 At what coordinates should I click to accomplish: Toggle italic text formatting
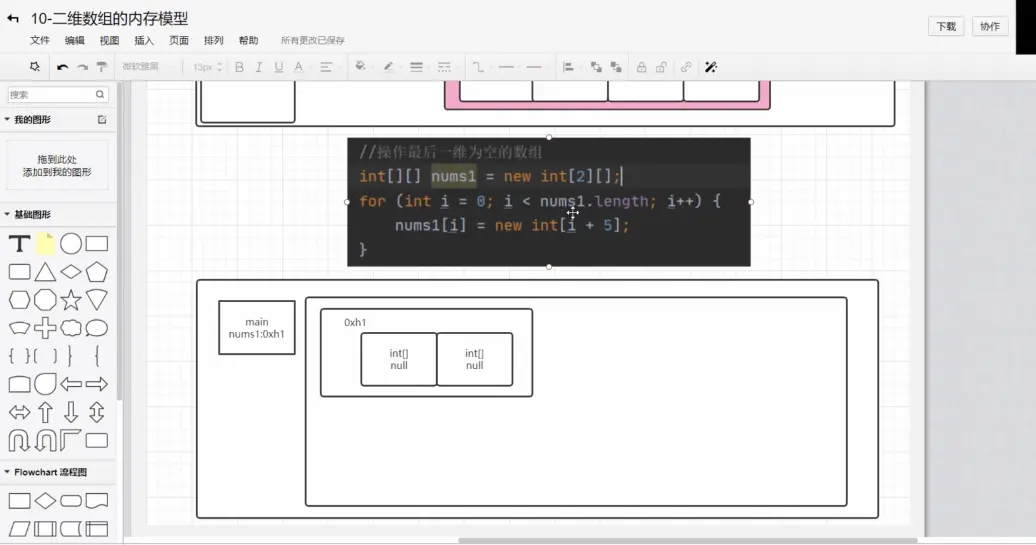[x=258, y=67]
